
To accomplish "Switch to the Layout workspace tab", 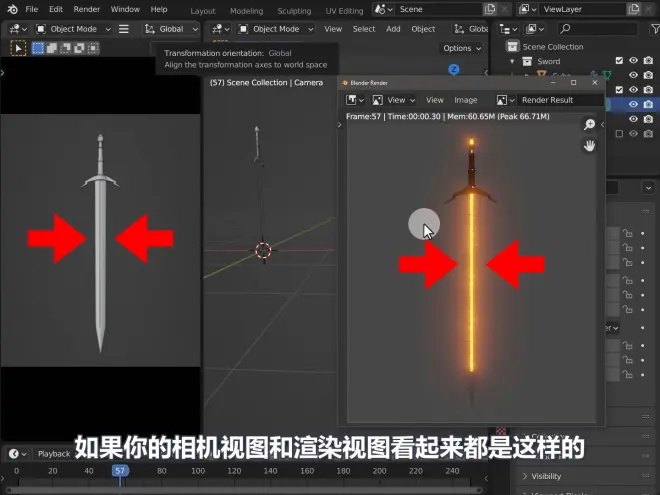I will [202, 11].
